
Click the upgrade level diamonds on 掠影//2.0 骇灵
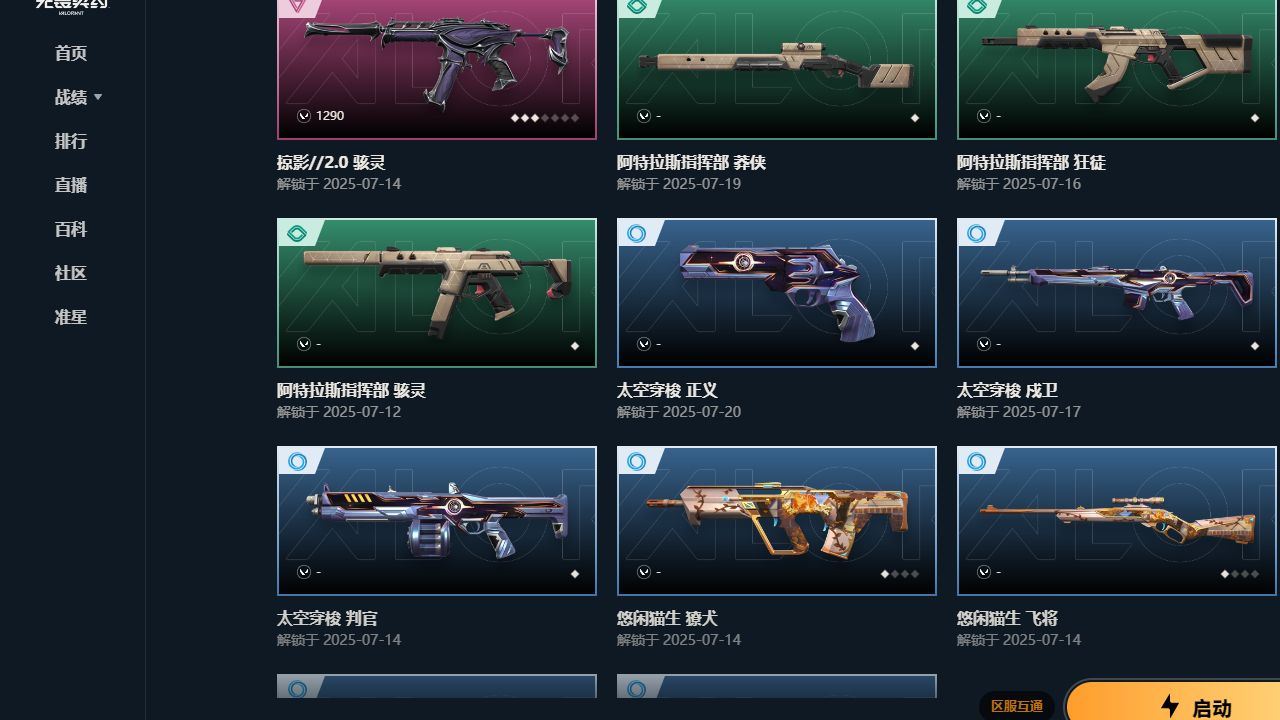545,118
